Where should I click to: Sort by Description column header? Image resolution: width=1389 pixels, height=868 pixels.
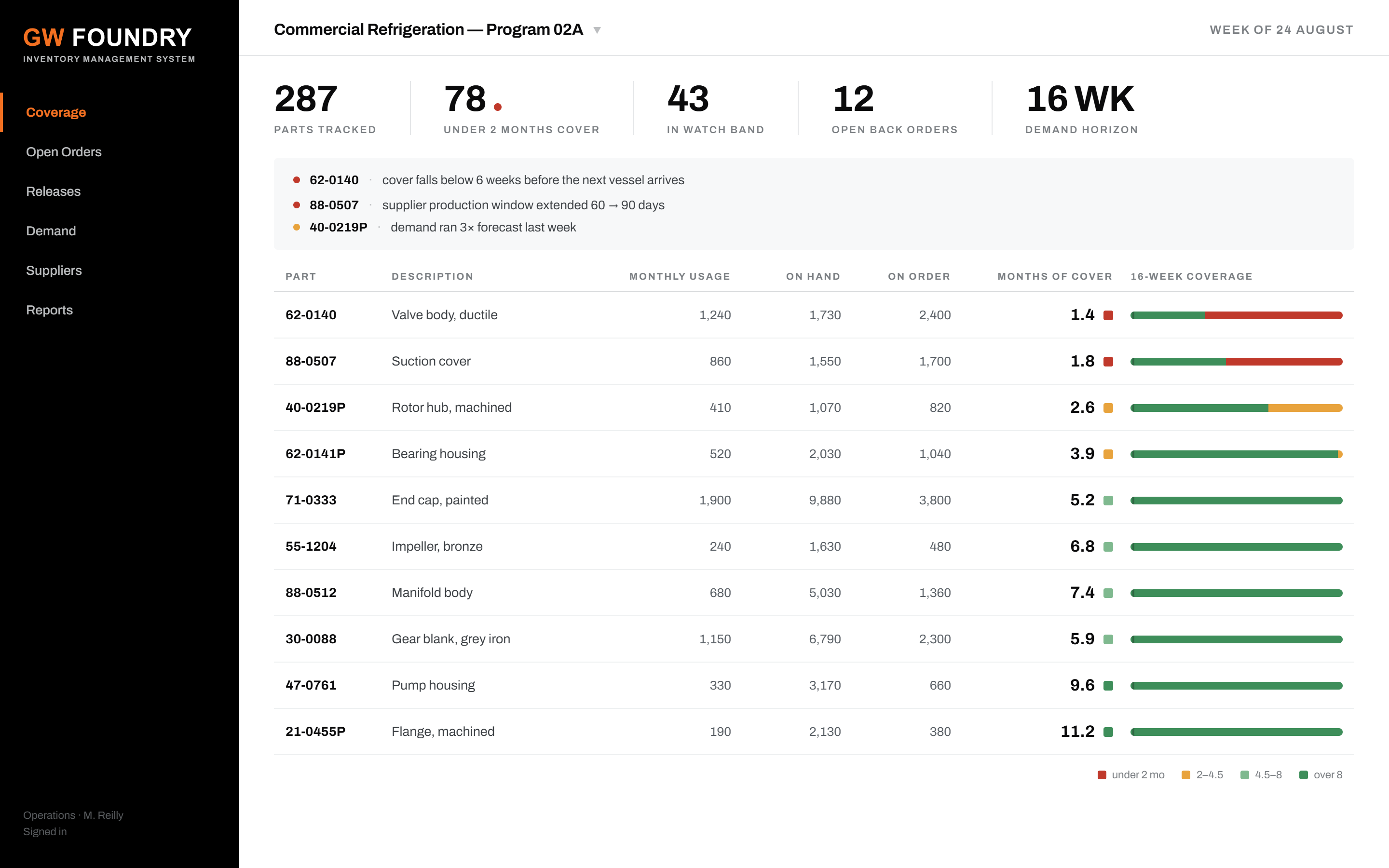[433, 277]
